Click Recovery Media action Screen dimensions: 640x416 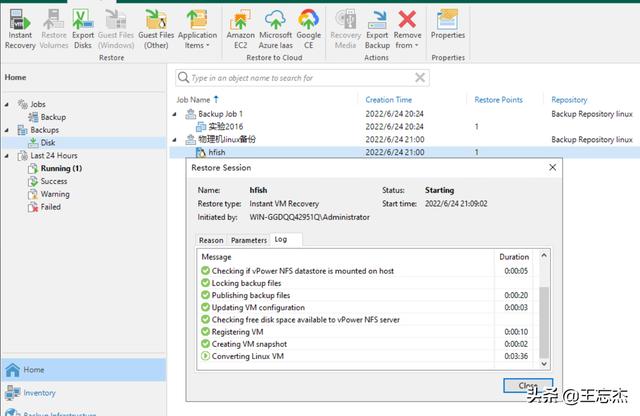pyautogui.click(x=345, y=29)
